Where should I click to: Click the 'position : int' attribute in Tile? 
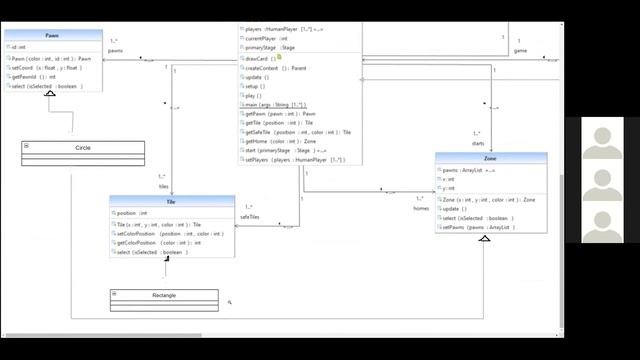tap(129, 213)
